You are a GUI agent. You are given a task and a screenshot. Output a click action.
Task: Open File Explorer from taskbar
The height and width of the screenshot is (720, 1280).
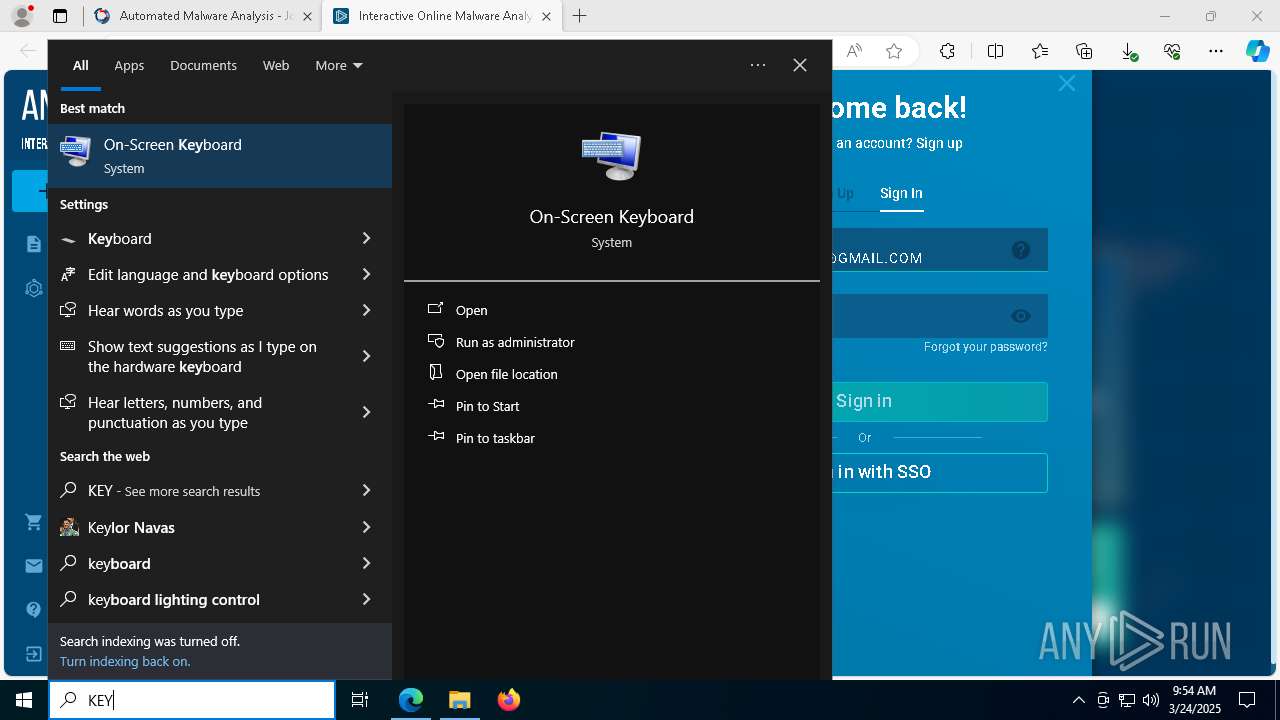click(x=459, y=700)
